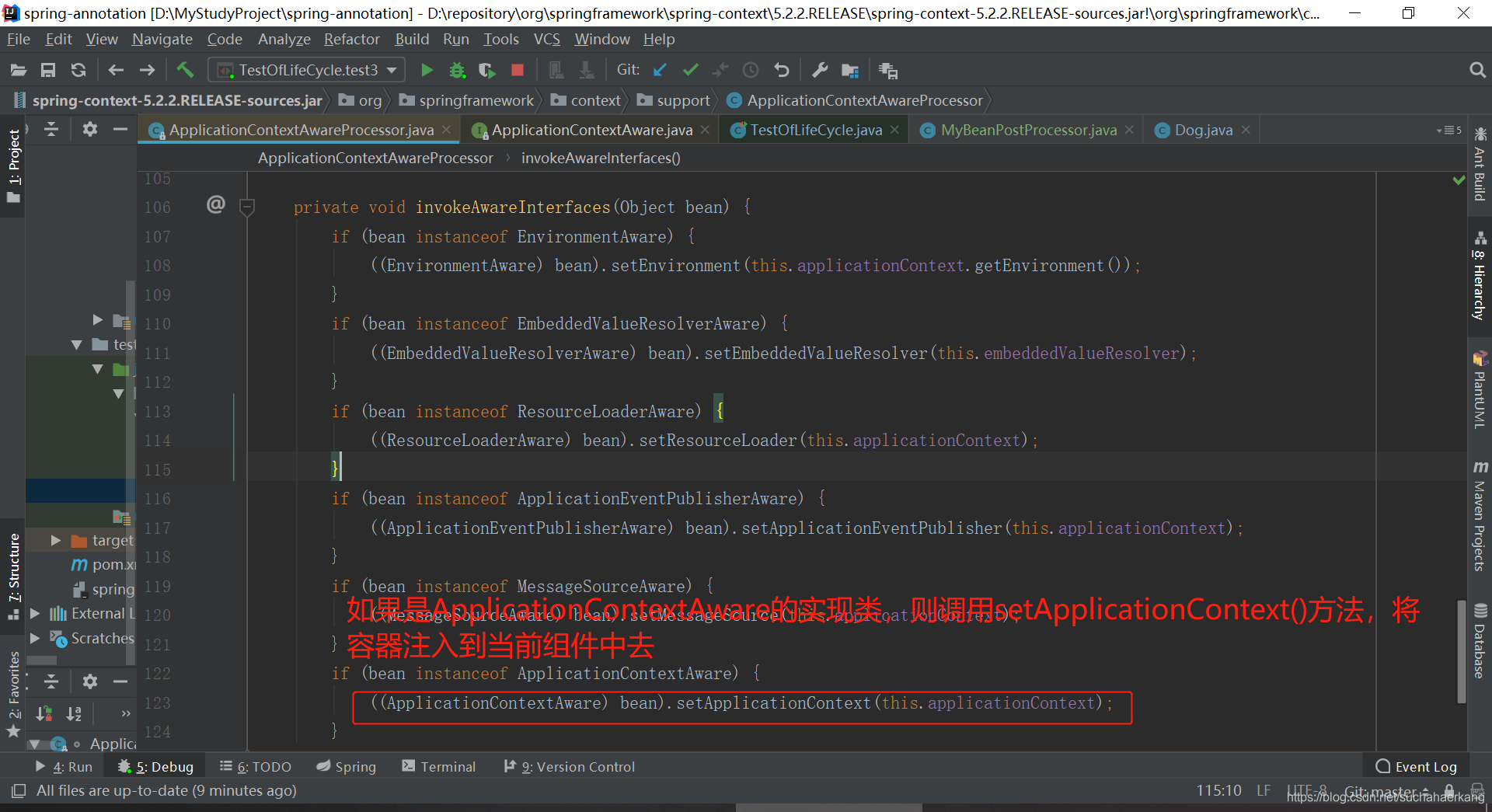1492x812 pixels.
Task: Hide the project panel with minus icon
Action: pos(120,129)
